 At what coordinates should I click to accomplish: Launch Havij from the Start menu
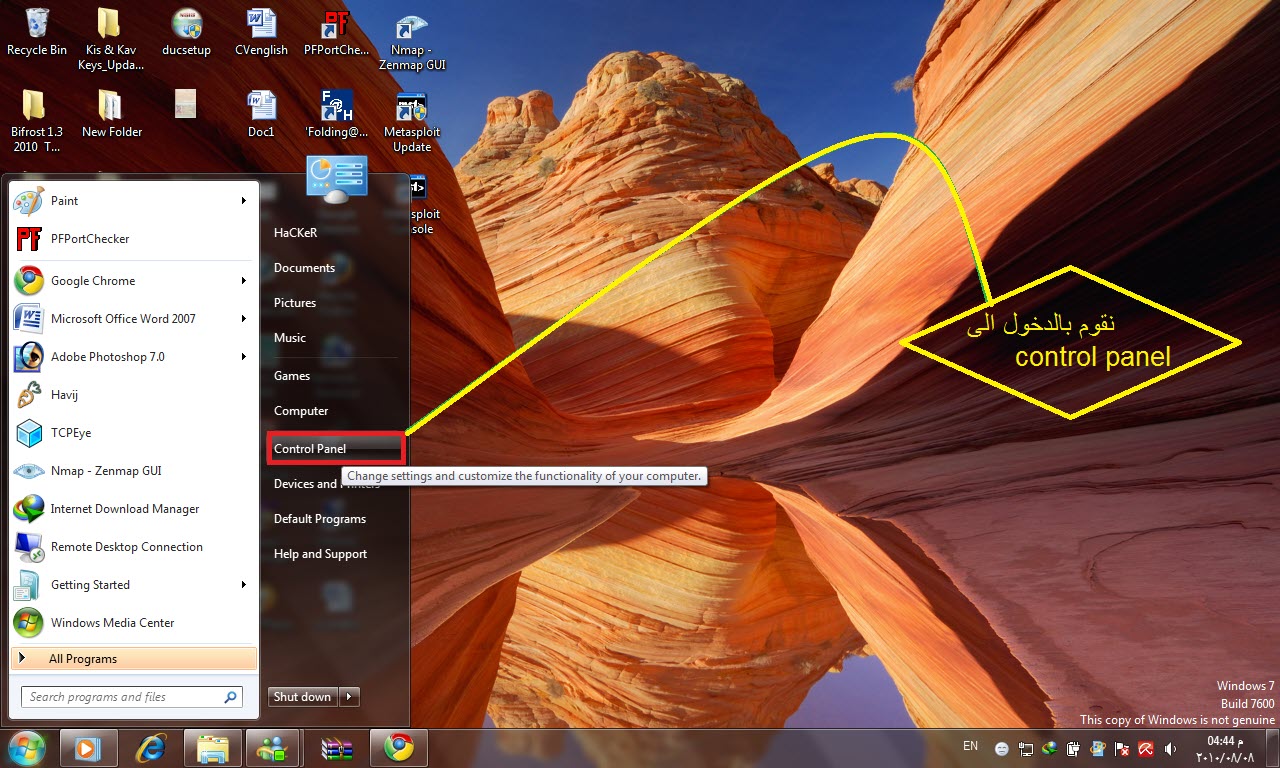[133, 395]
